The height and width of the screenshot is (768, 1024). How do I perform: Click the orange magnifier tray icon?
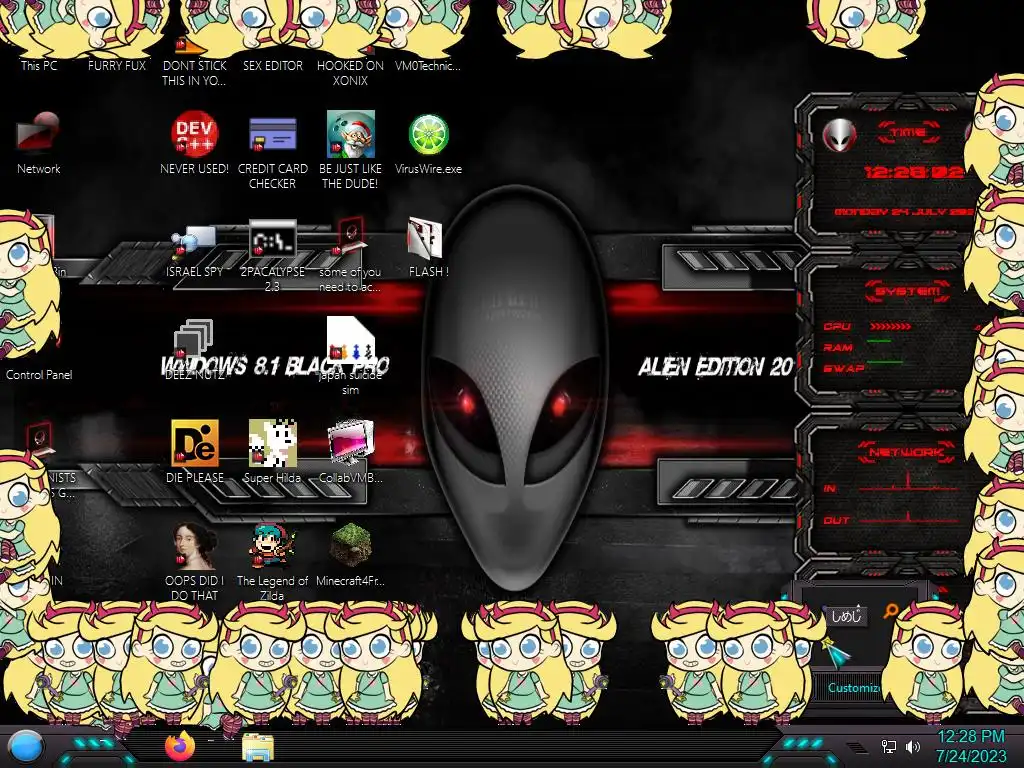[891, 611]
